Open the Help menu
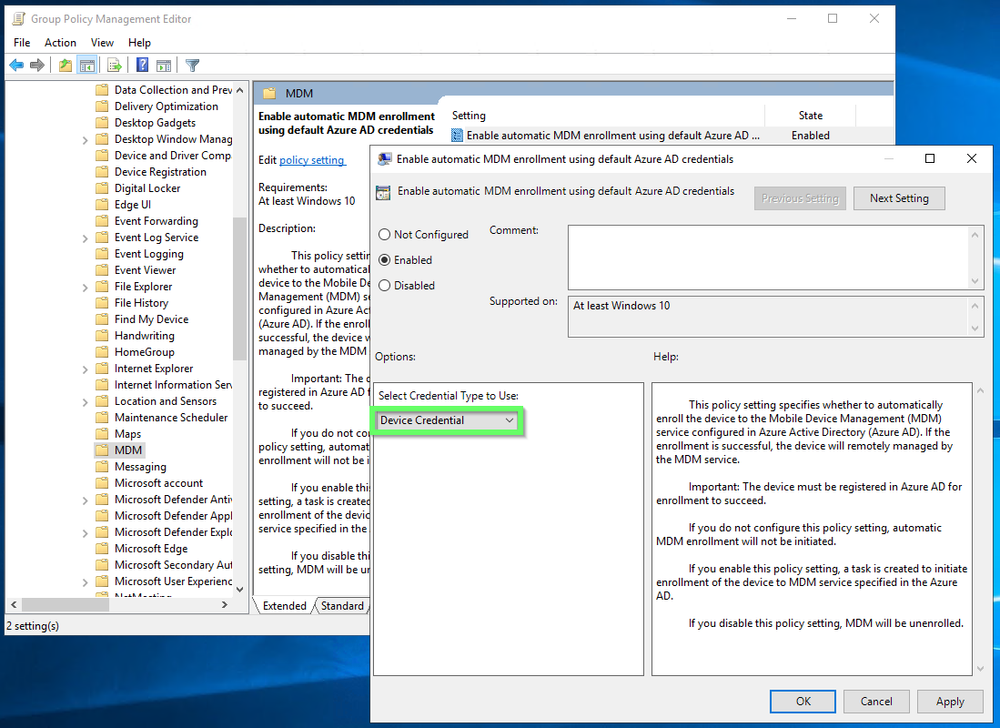 coord(139,43)
